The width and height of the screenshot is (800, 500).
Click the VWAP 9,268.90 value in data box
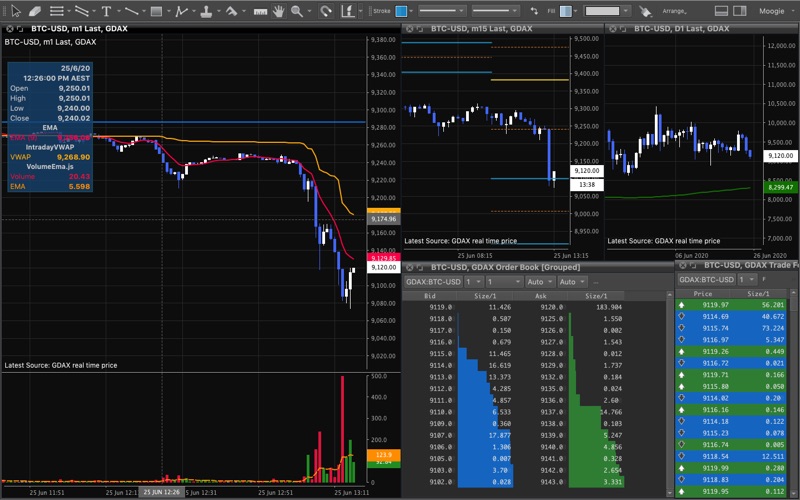tap(73, 157)
